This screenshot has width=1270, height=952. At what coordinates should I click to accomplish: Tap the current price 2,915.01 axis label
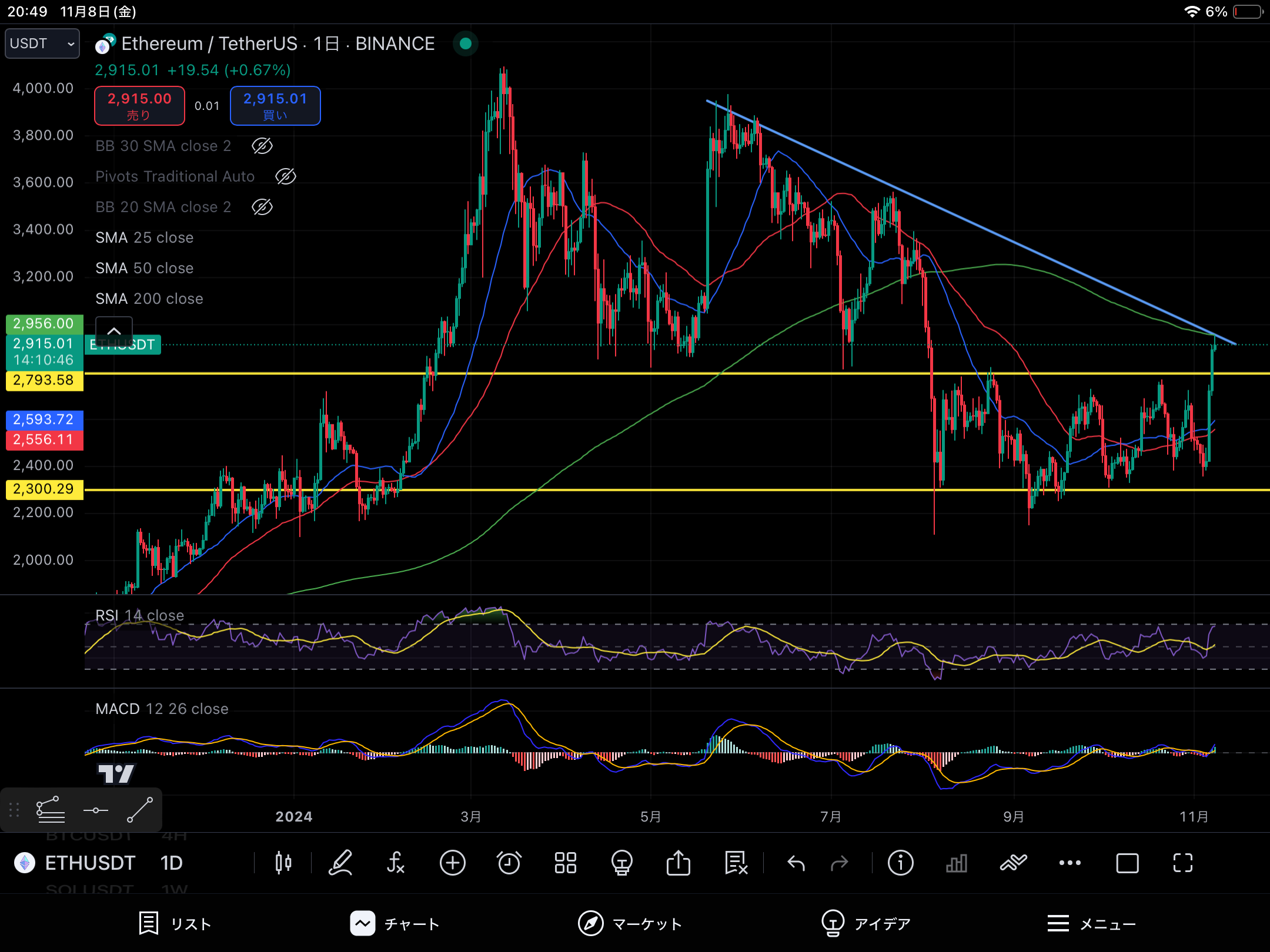[44, 352]
